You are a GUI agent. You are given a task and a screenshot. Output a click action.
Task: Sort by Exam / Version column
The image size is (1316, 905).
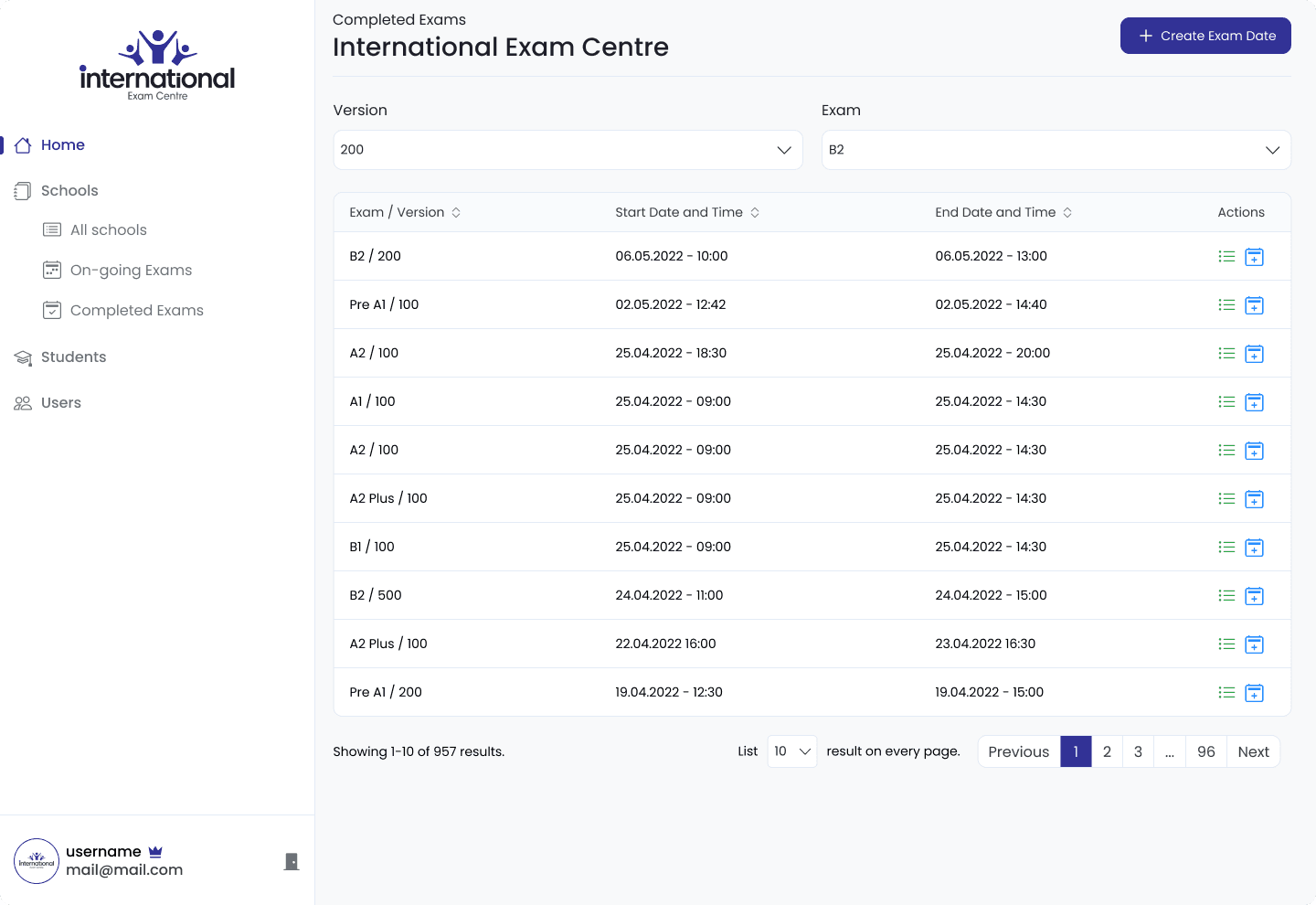[405, 212]
